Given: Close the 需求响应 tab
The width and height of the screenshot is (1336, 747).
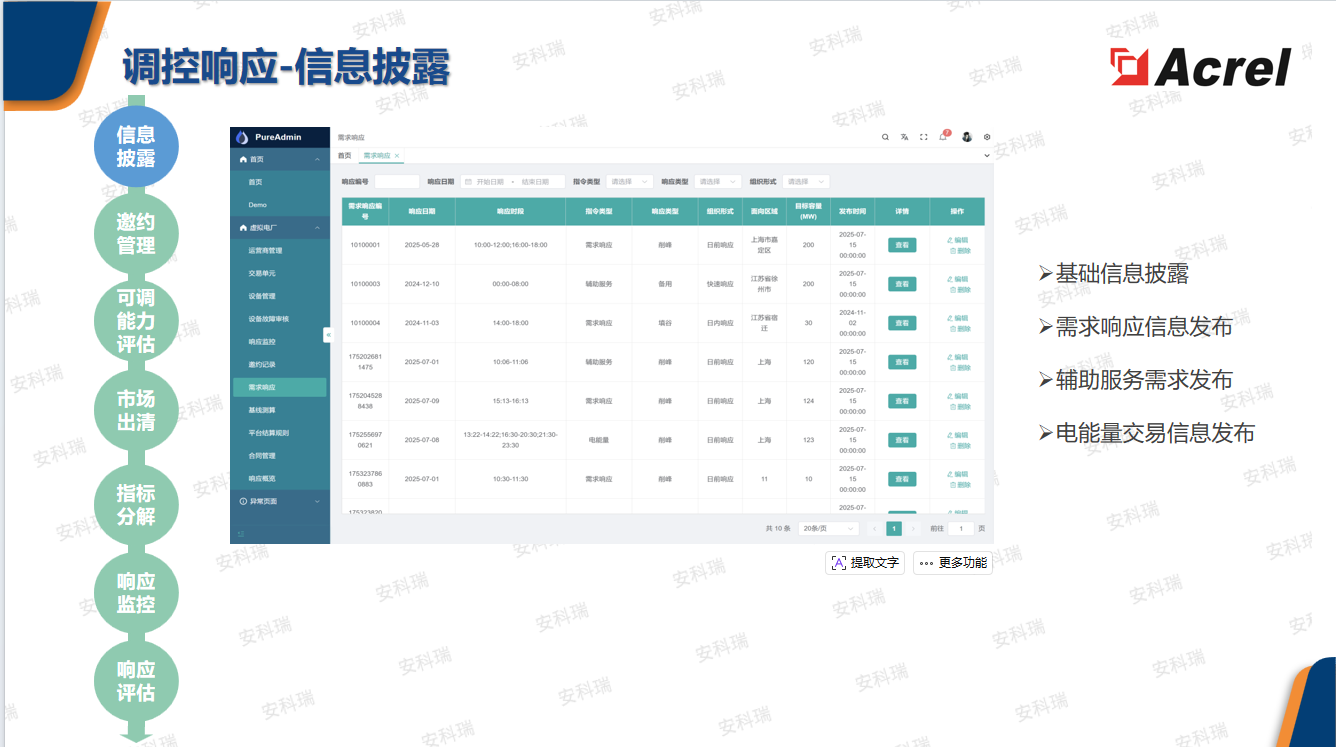Looking at the screenshot, I should tap(397, 156).
